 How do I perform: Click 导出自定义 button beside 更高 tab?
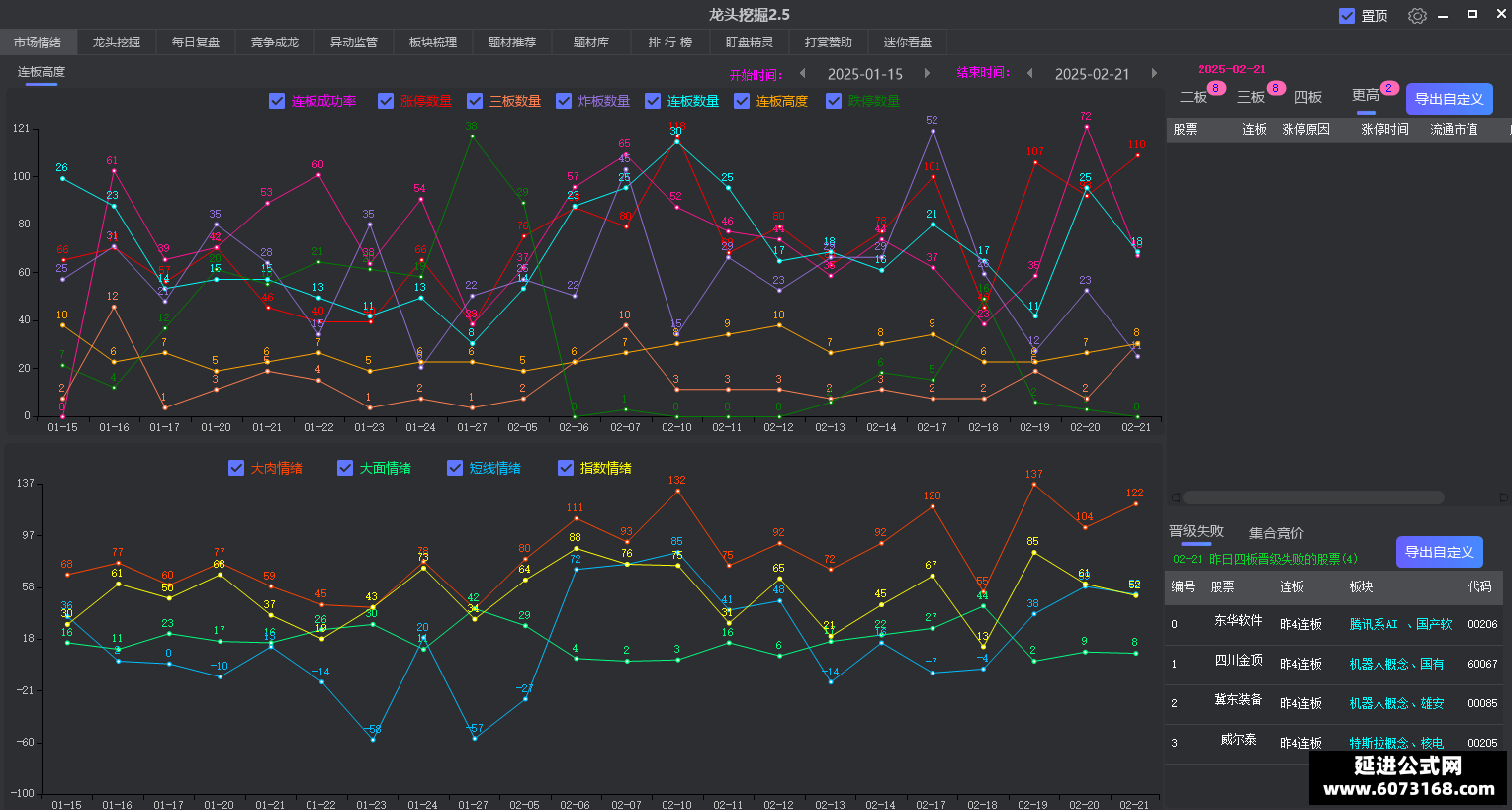1449,99
